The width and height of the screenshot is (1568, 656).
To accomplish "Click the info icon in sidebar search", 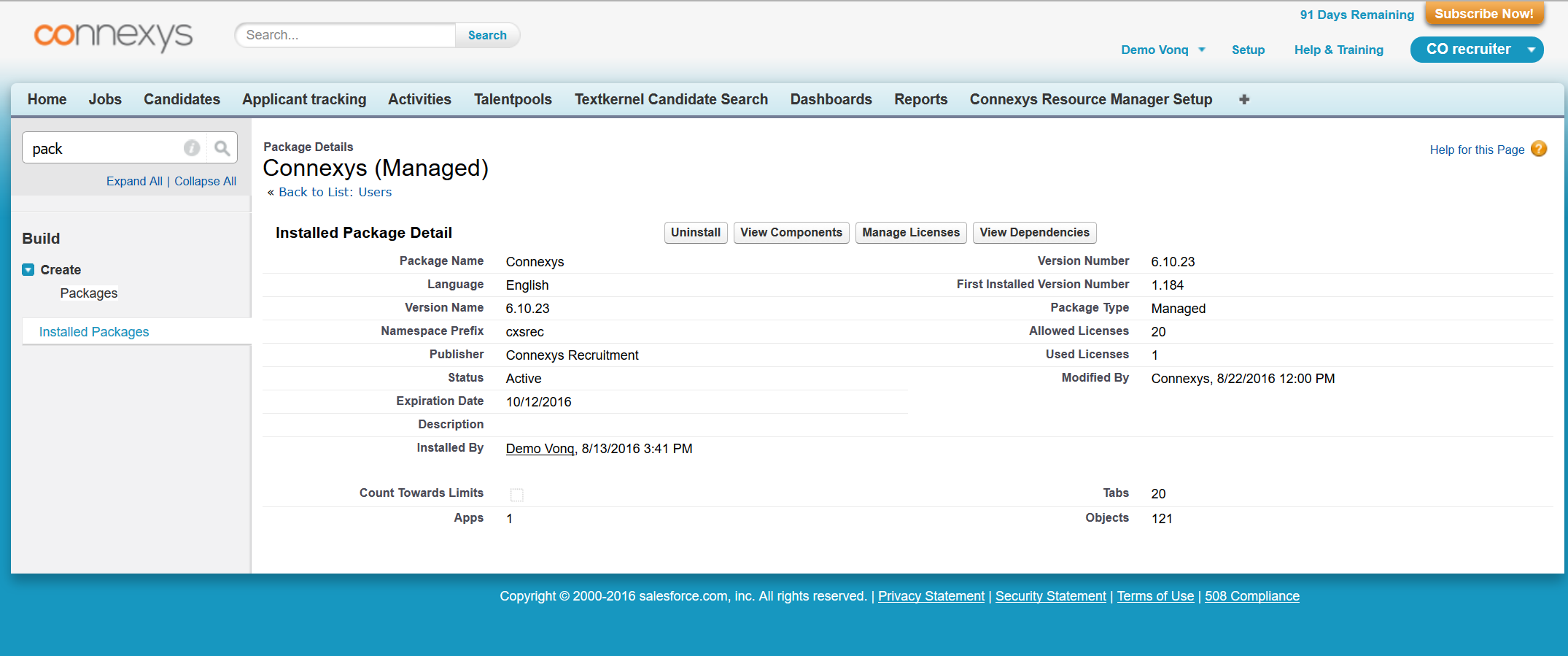I will coord(192,148).
